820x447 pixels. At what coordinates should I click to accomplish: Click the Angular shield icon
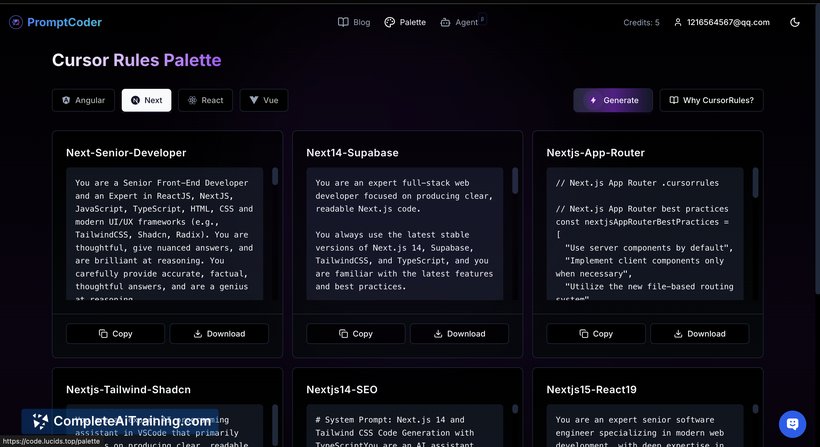coord(66,100)
